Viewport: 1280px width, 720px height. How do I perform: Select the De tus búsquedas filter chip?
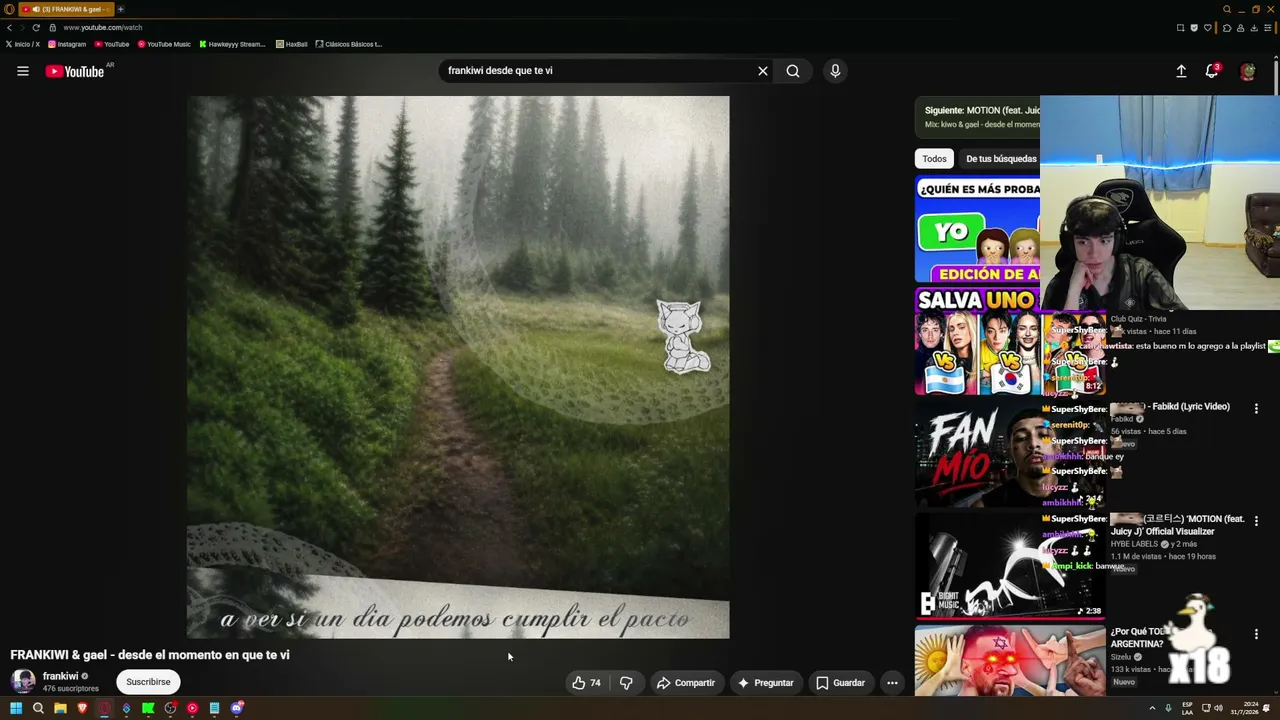coord(1000,159)
